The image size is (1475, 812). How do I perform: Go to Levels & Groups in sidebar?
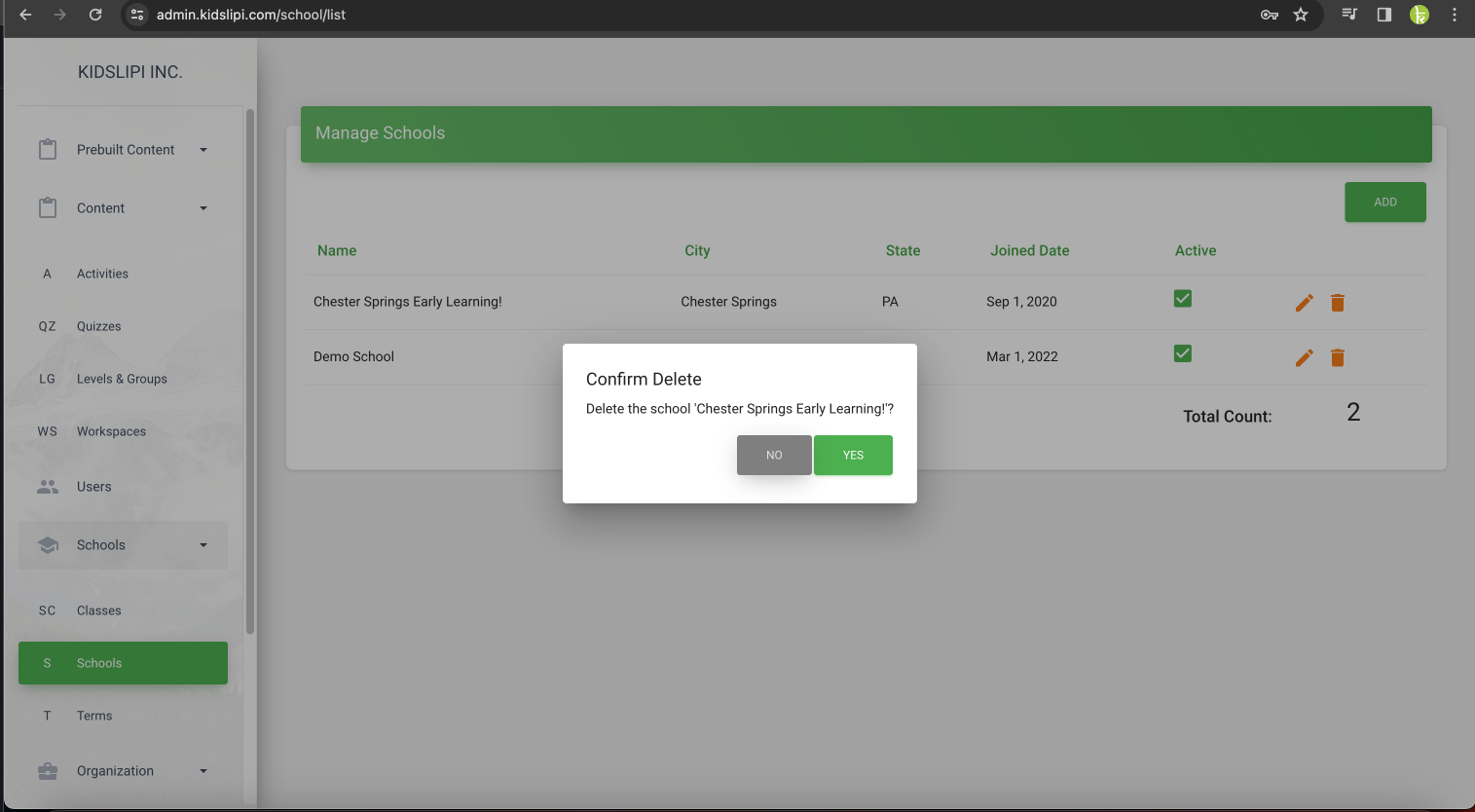(x=122, y=379)
